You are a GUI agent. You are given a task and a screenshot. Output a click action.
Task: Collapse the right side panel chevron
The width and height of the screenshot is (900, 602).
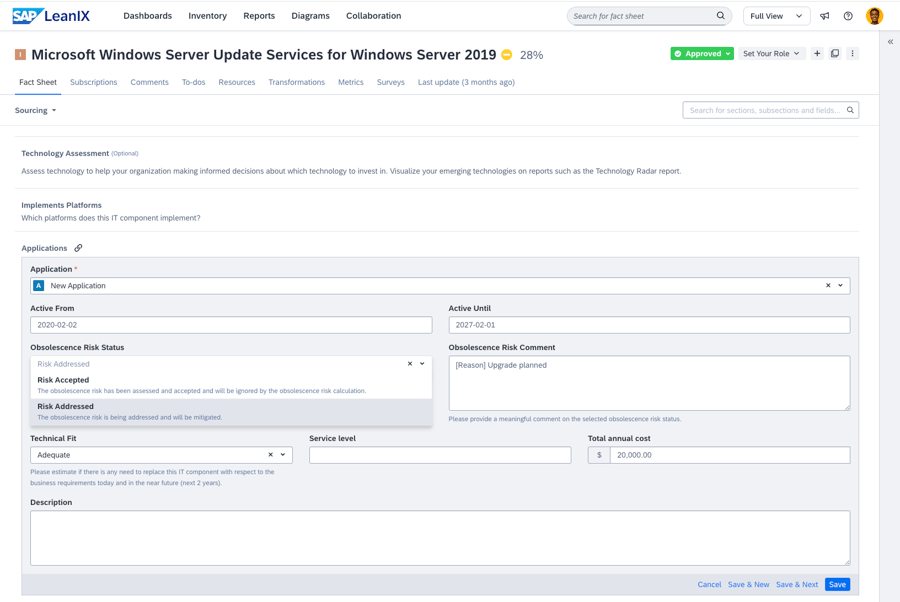[890, 42]
